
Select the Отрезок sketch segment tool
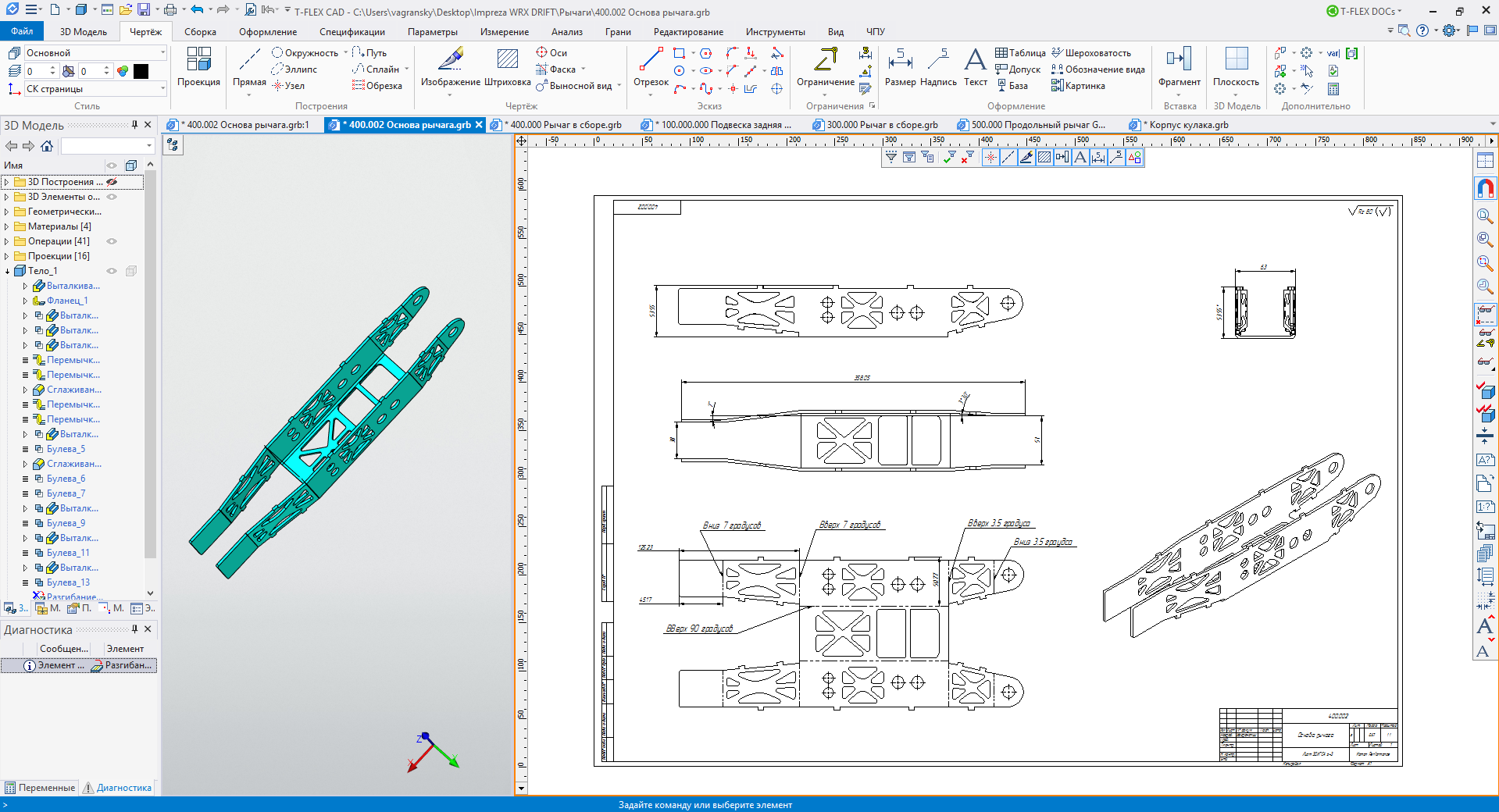pyautogui.click(x=651, y=66)
